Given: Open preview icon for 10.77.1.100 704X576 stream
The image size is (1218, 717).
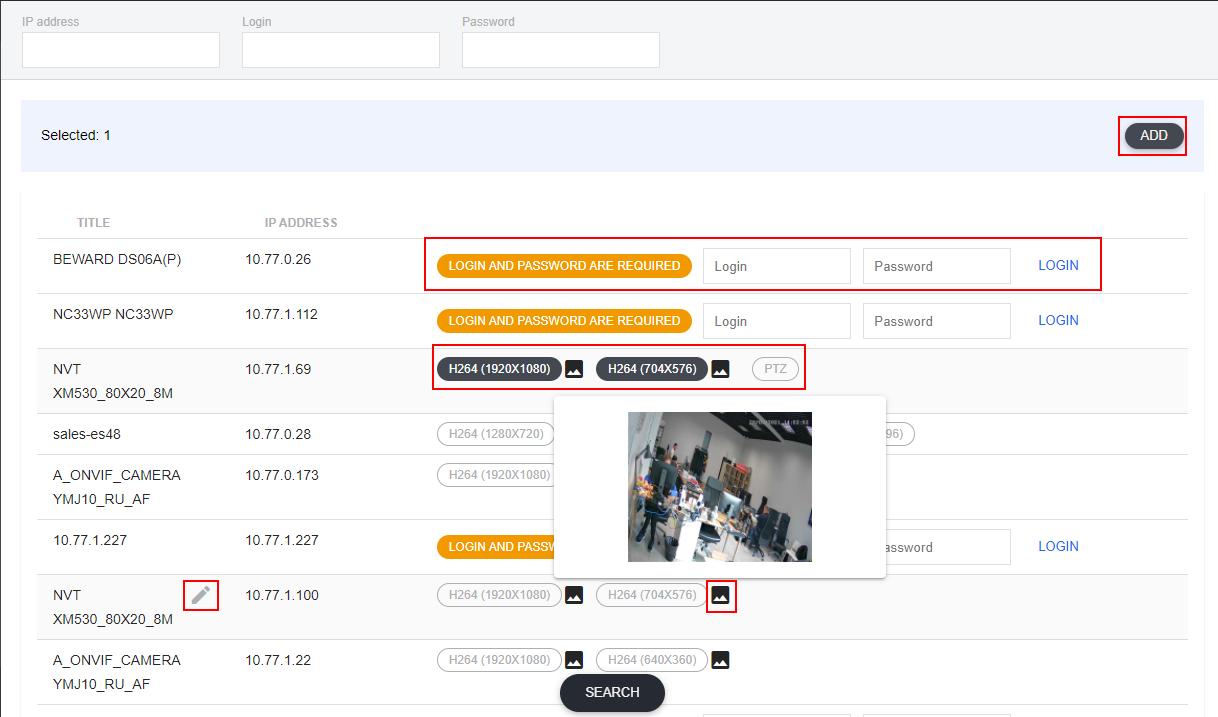Looking at the screenshot, I should coord(720,595).
